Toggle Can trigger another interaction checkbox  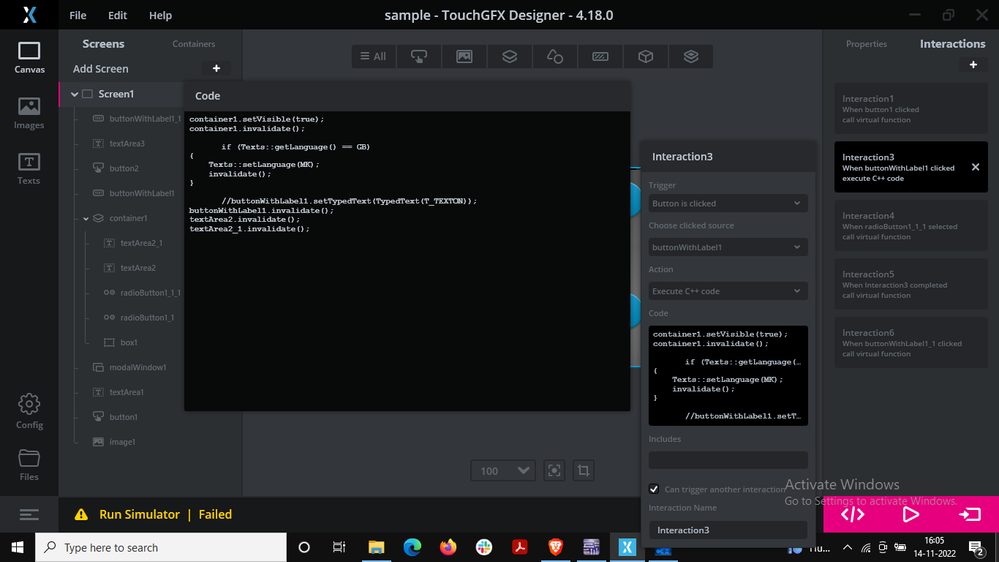point(654,489)
